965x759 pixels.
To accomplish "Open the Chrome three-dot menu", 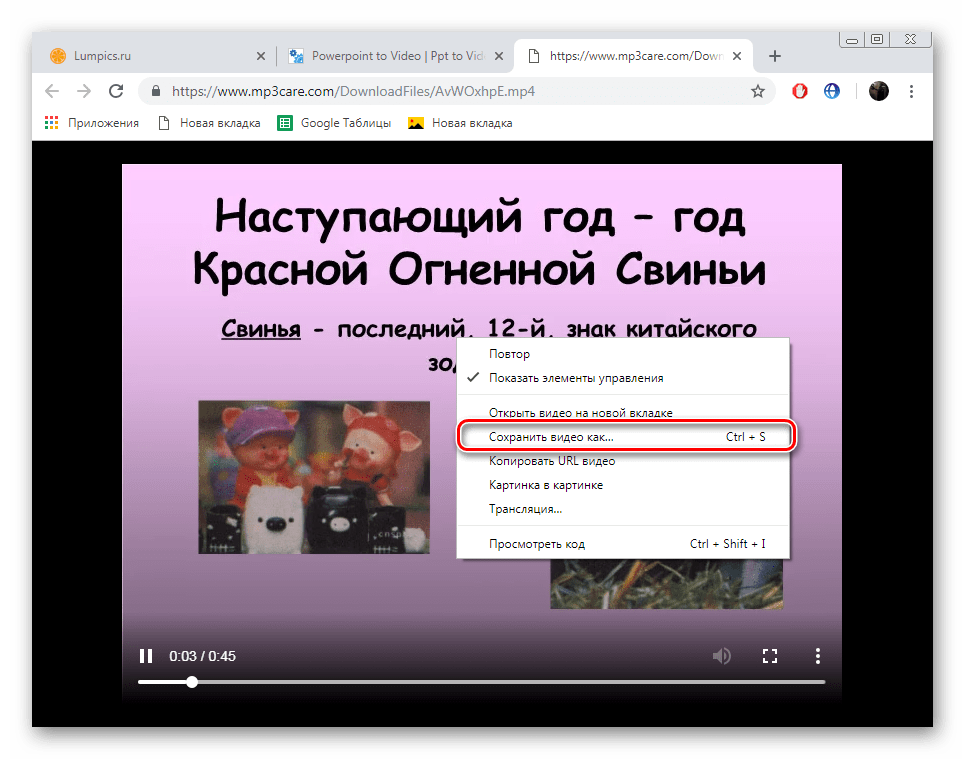I will [x=912, y=91].
